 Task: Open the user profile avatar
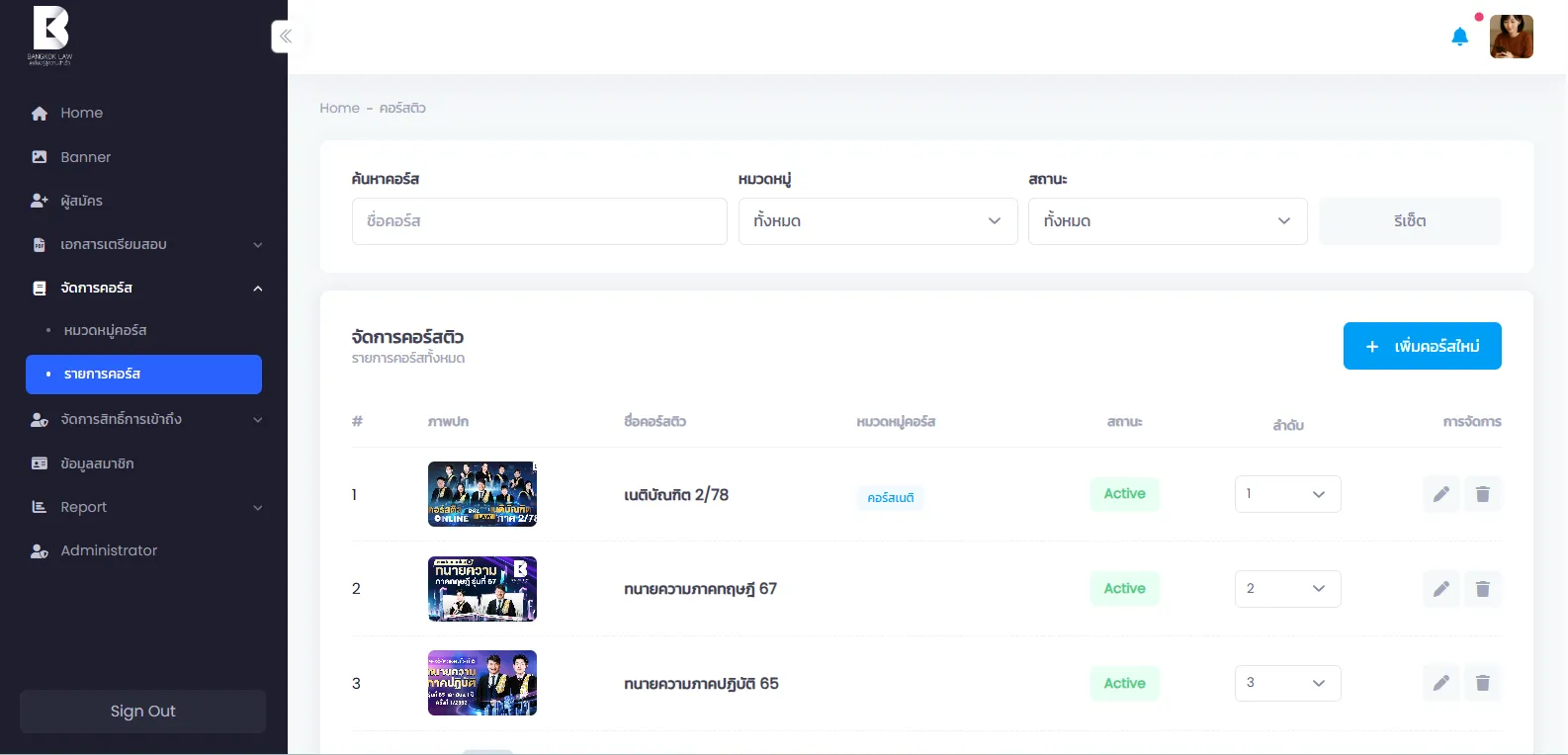[1511, 38]
